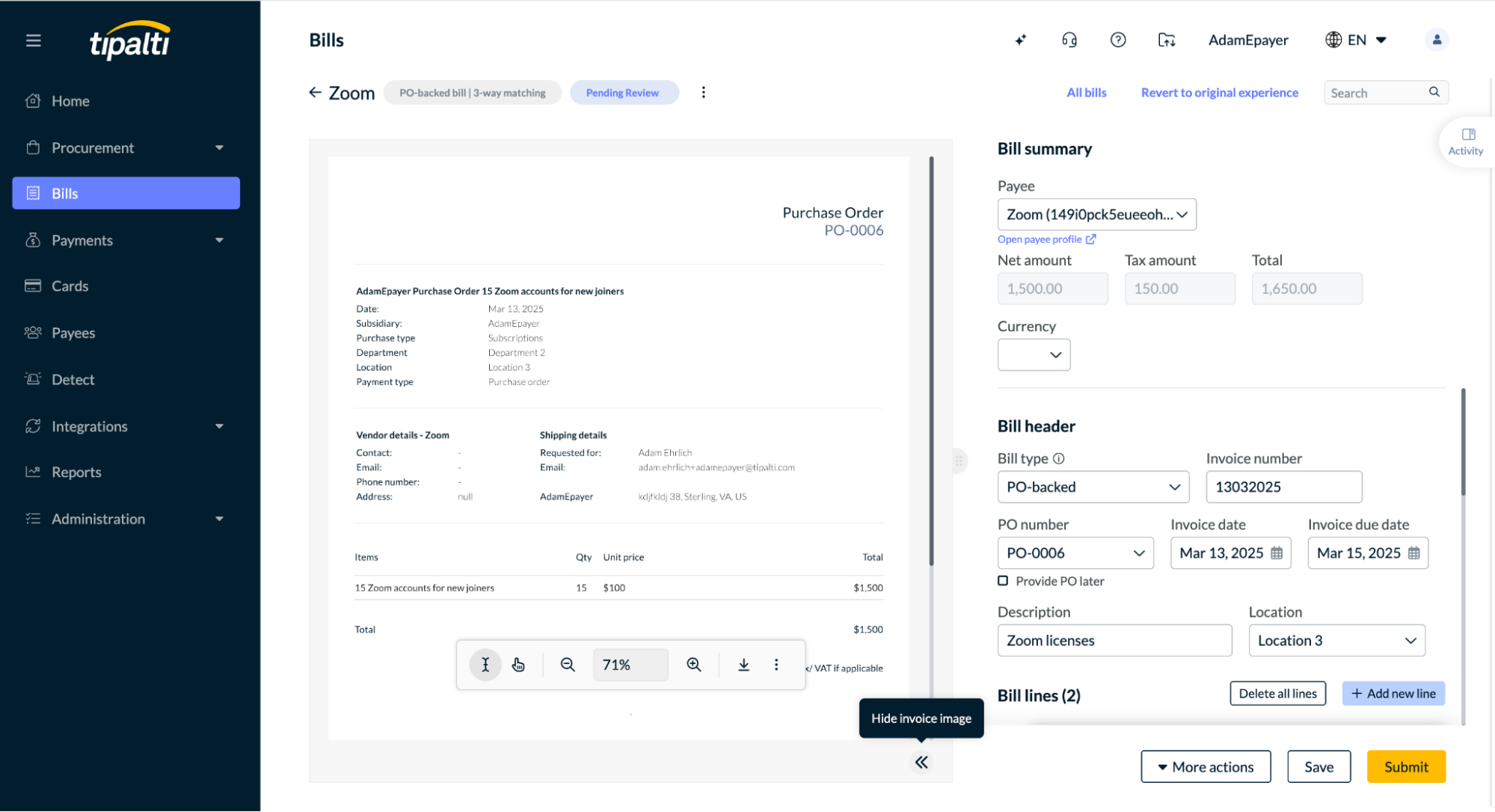Open the user profile avatar
This screenshot has width=1495, height=812.
click(x=1437, y=40)
